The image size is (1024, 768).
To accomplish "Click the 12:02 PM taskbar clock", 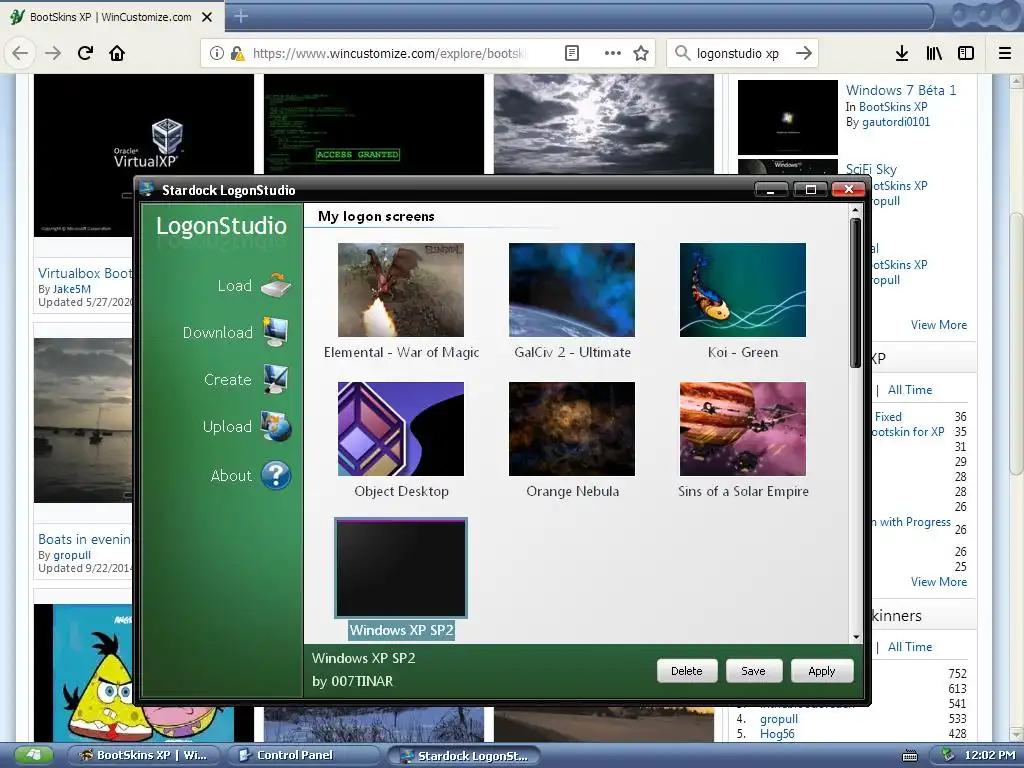I will [990, 756].
